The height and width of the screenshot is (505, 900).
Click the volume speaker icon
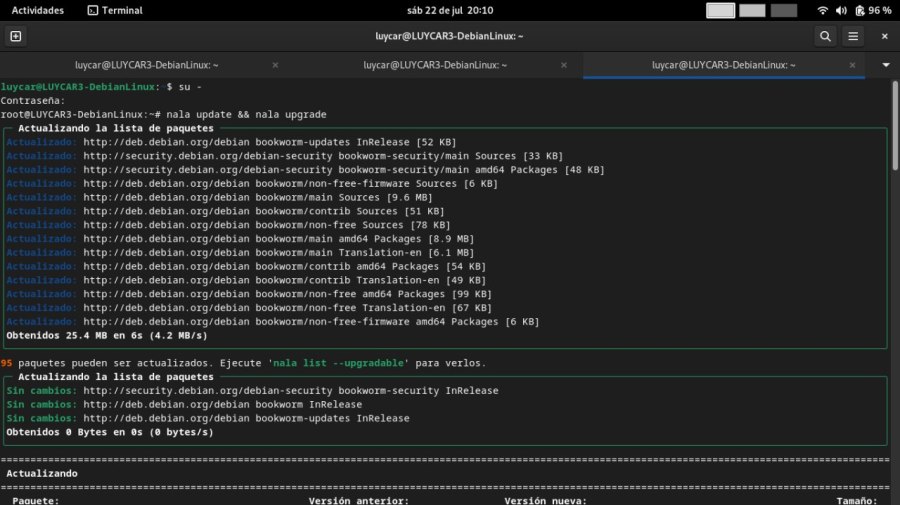pyautogui.click(x=841, y=10)
